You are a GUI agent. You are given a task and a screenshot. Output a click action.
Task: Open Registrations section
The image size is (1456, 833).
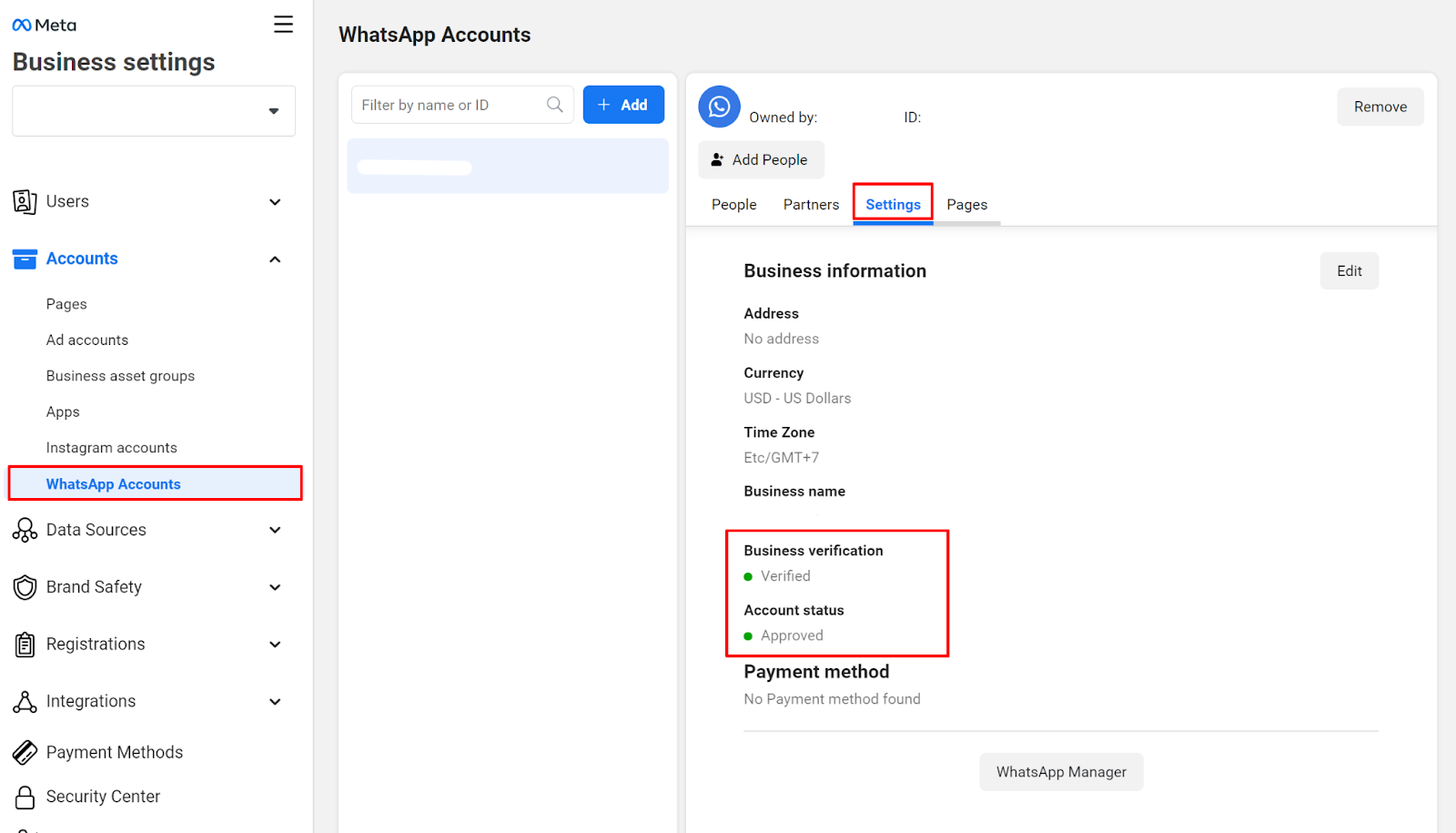point(96,645)
